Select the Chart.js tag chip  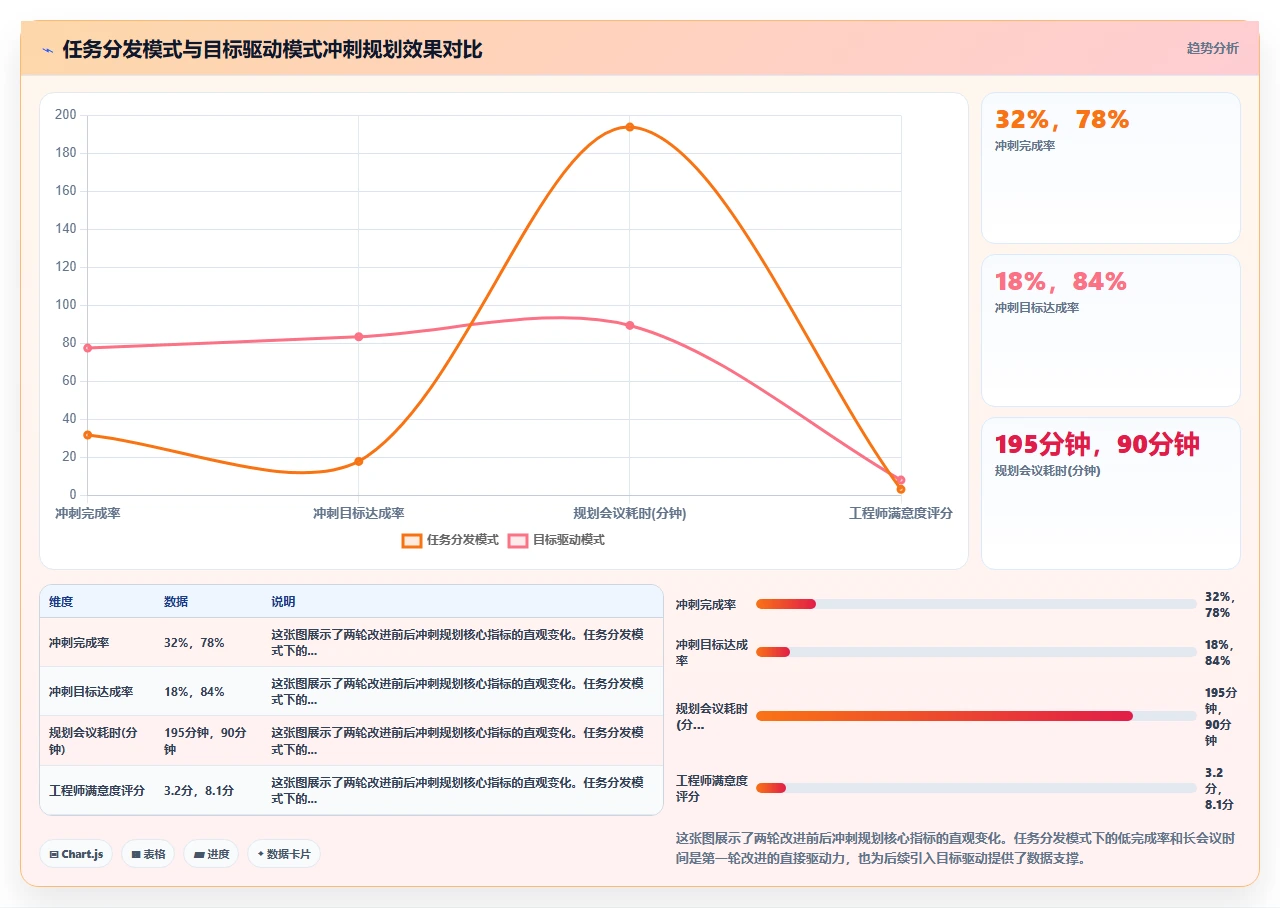click(76, 854)
